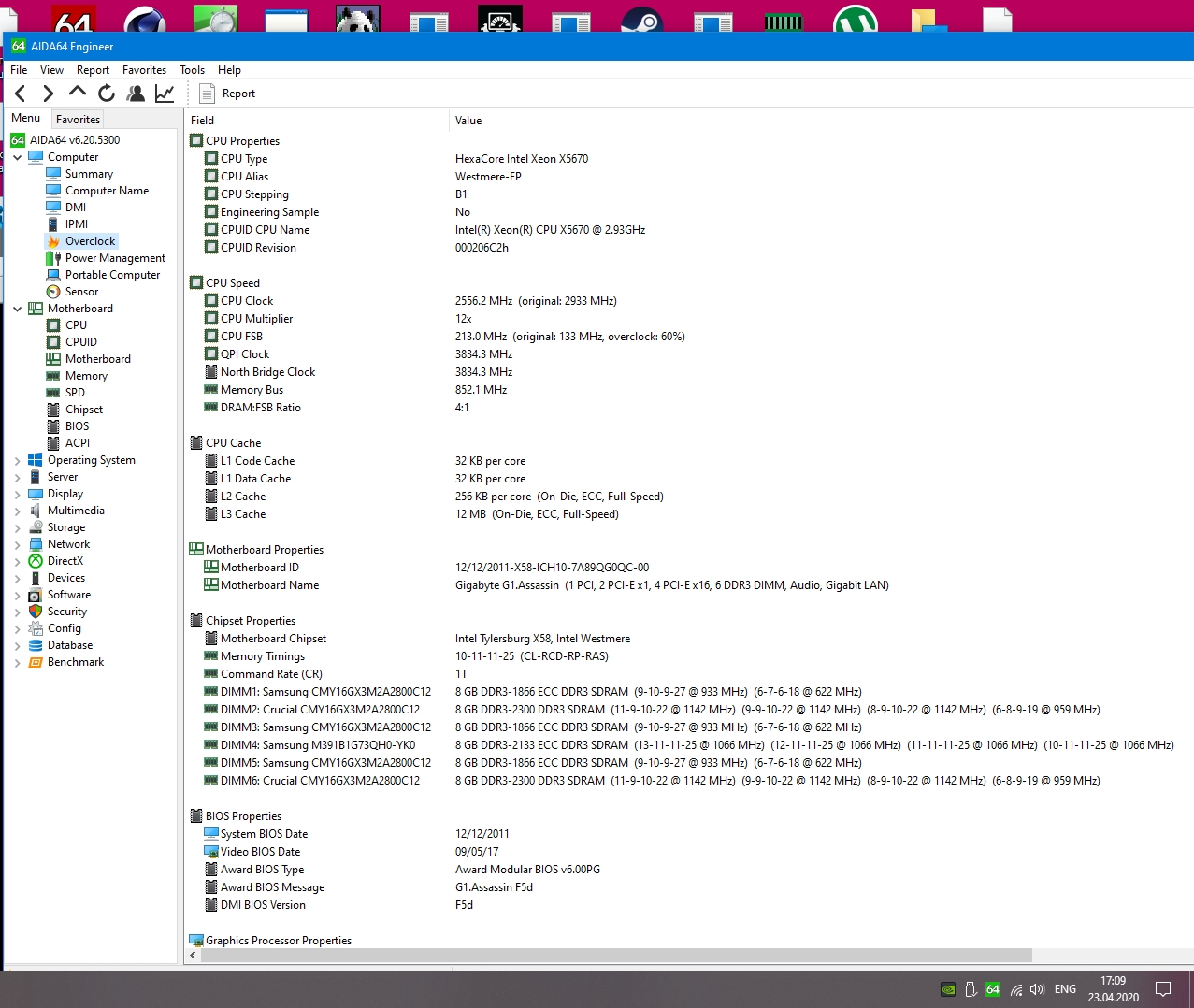1194x1008 pixels.
Task: Go forward with the right arrow toolbar icon
Action: (x=48, y=93)
